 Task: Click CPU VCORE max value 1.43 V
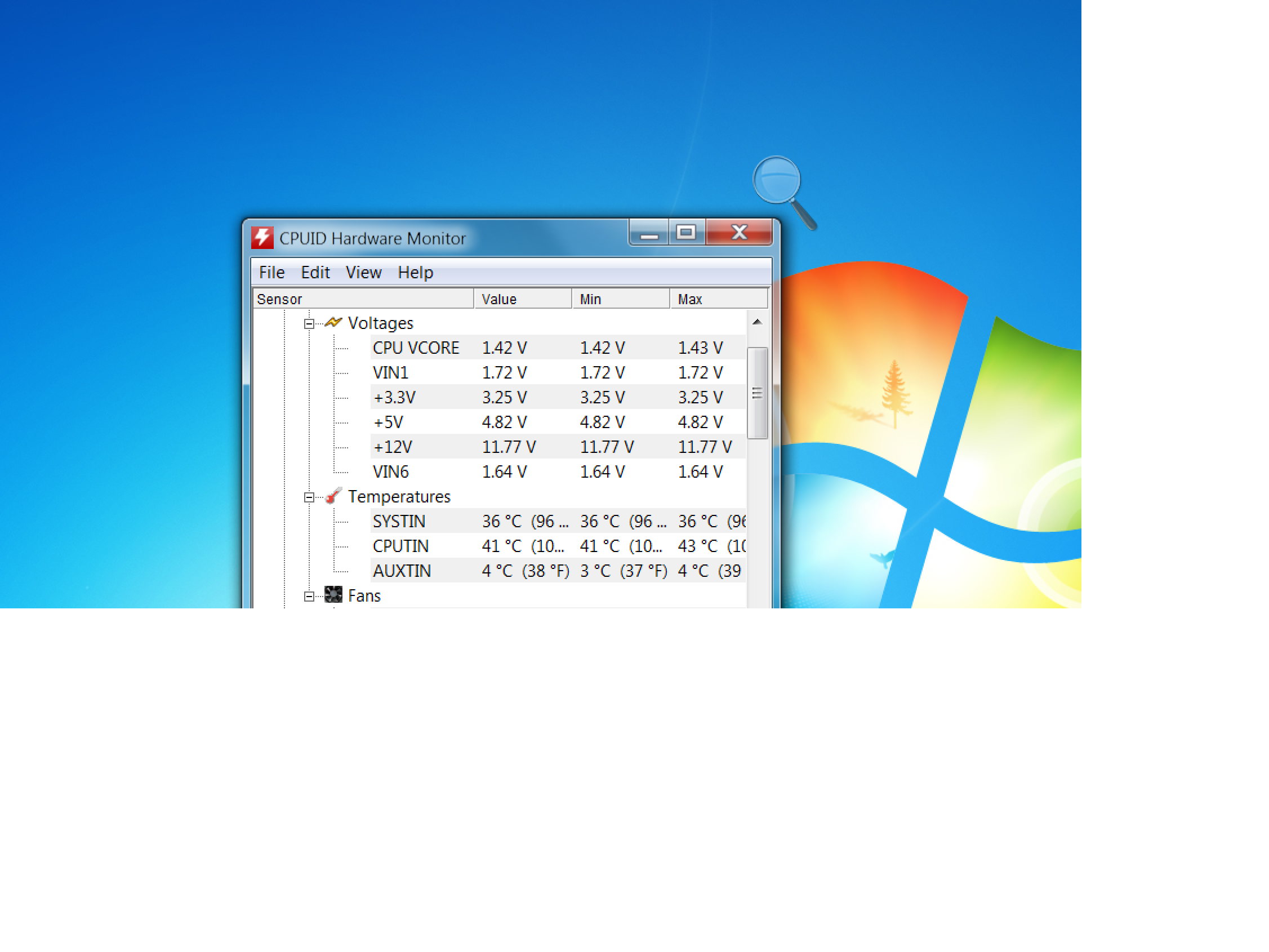pyautogui.click(x=701, y=348)
